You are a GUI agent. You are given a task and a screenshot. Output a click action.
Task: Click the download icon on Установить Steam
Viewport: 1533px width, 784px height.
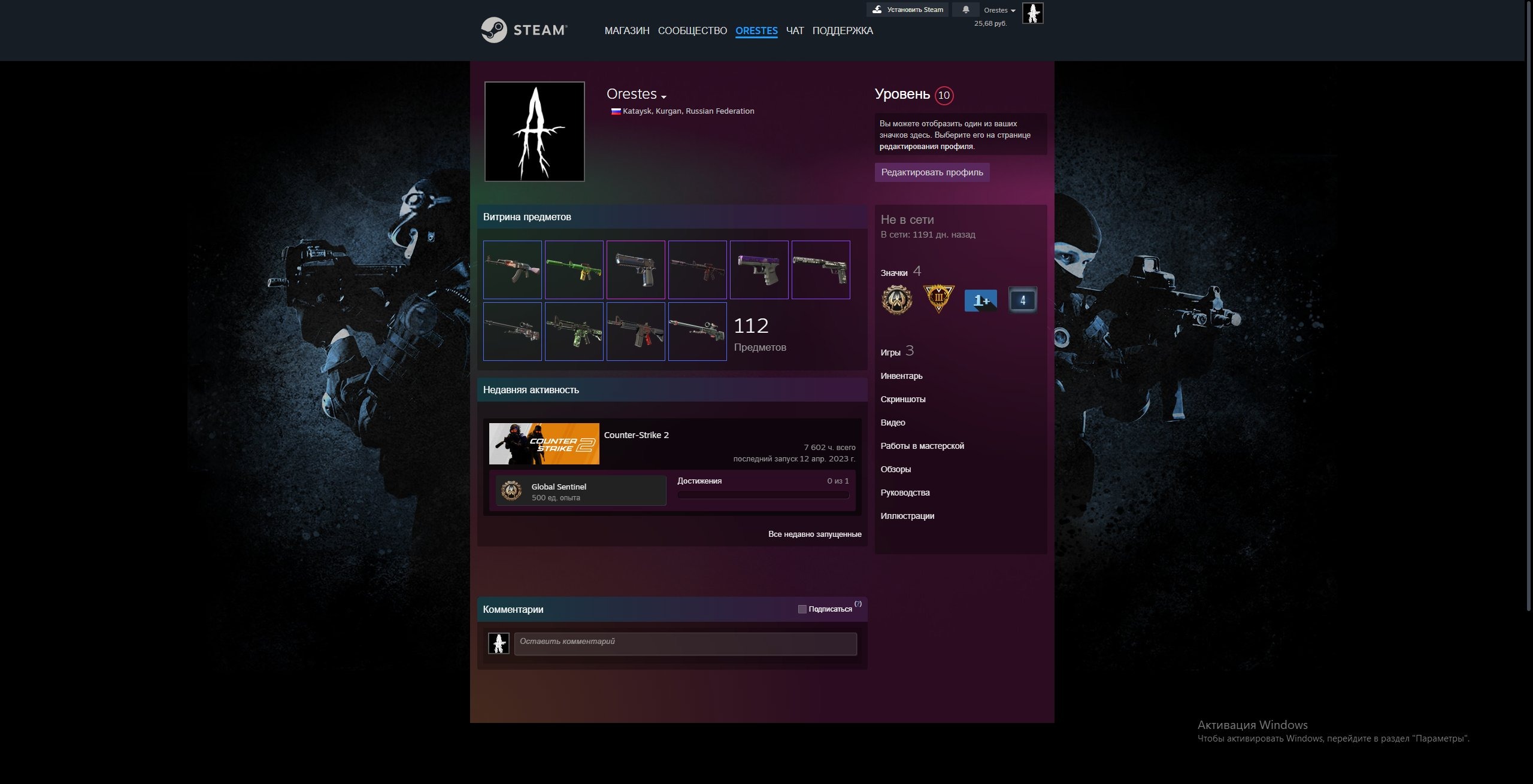877,10
